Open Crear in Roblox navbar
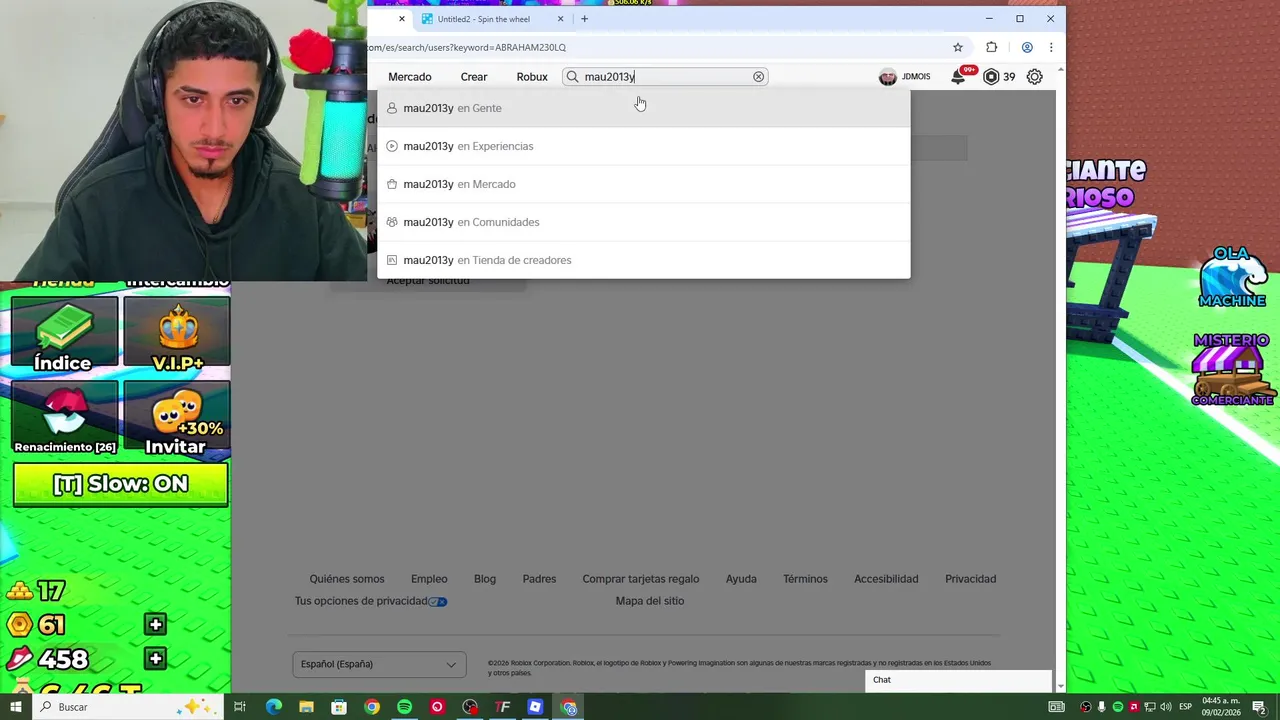 coord(474,77)
